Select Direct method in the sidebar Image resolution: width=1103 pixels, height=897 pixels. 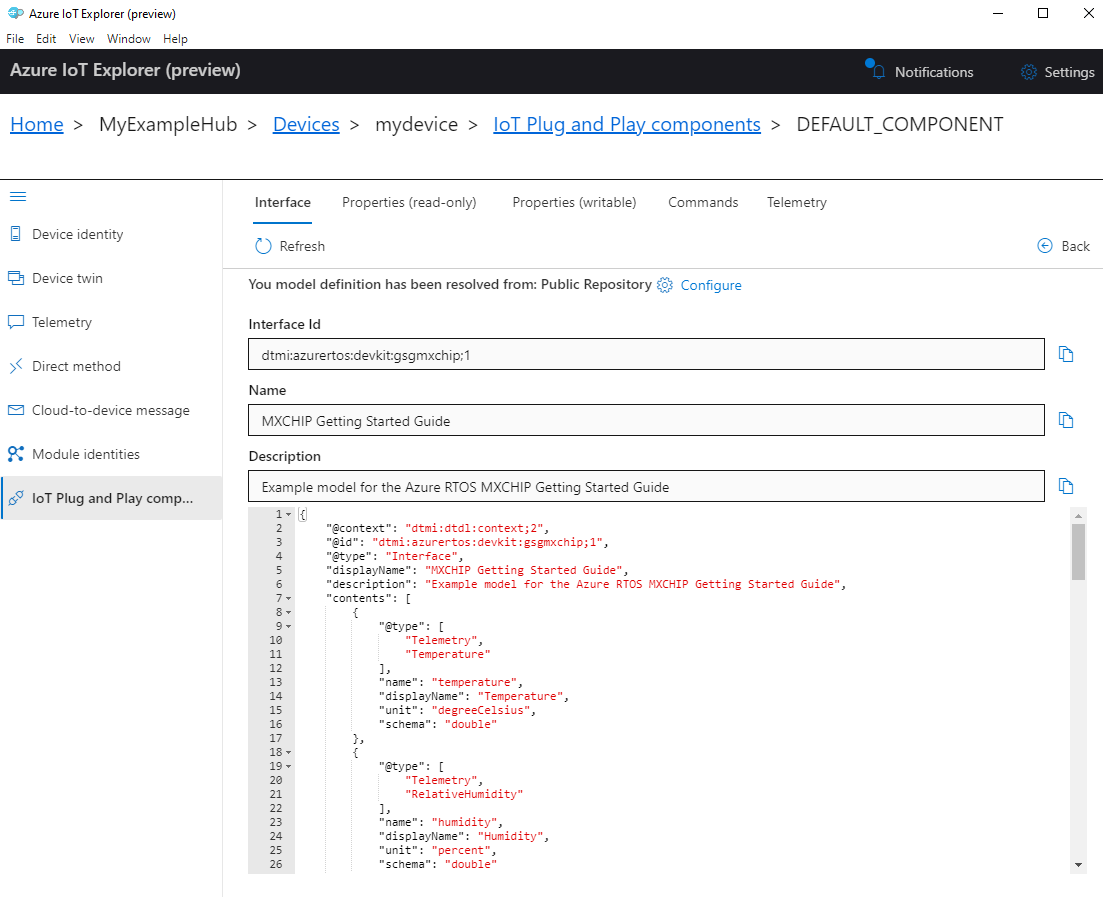tap(75, 365)
